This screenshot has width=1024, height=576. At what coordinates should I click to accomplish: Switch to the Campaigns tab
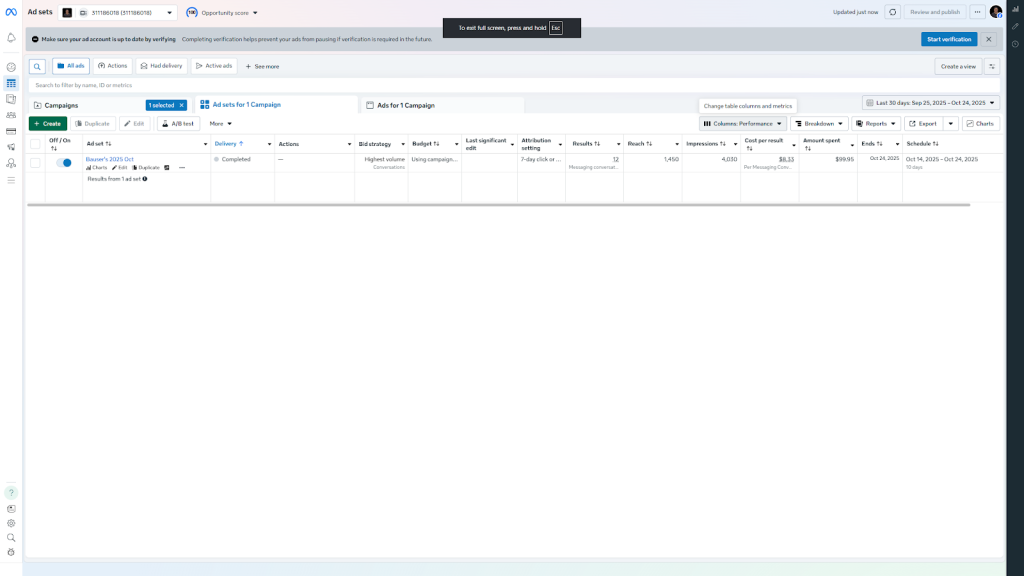[62, 105]
